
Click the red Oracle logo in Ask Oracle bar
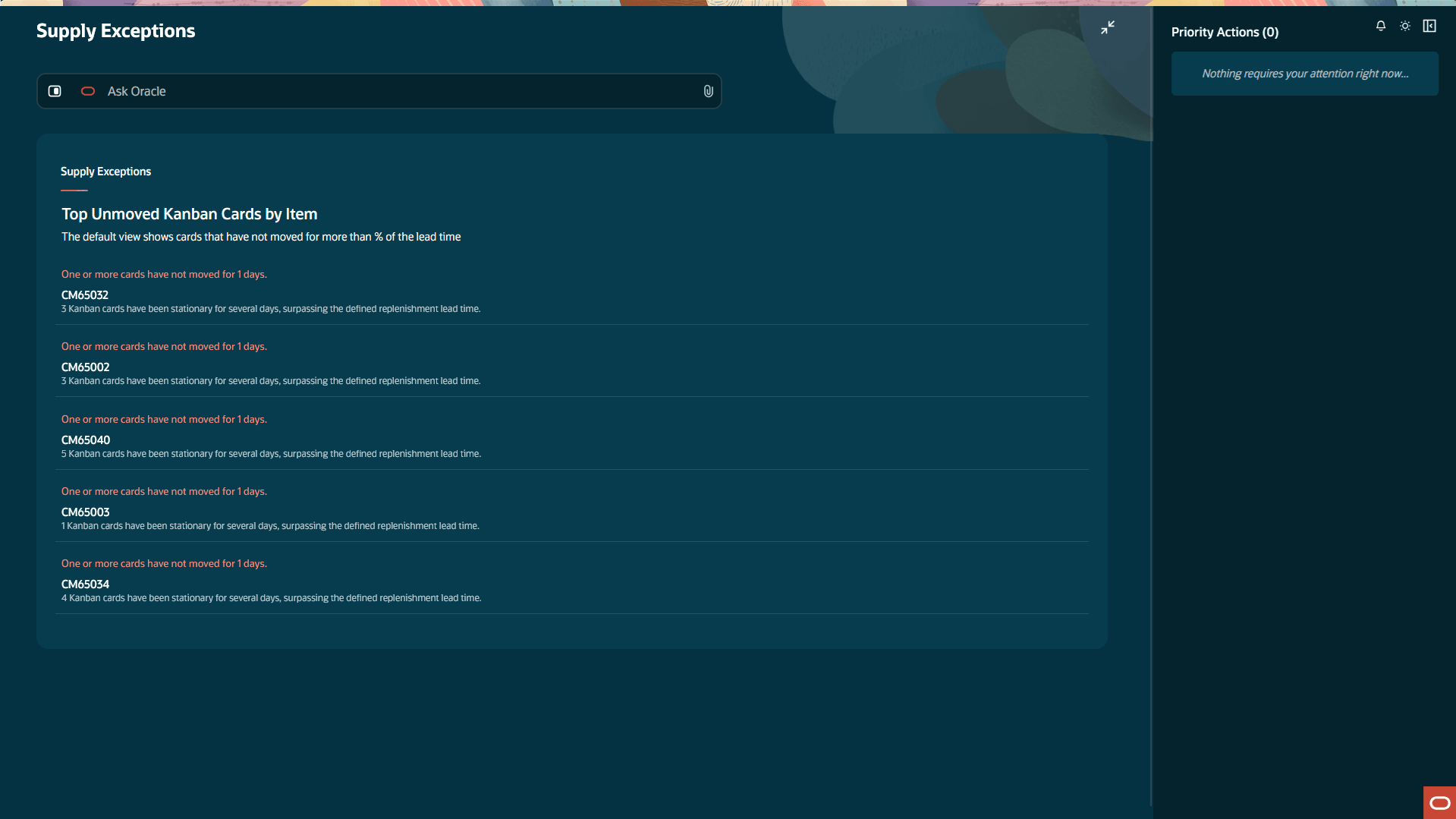point(88,91)
